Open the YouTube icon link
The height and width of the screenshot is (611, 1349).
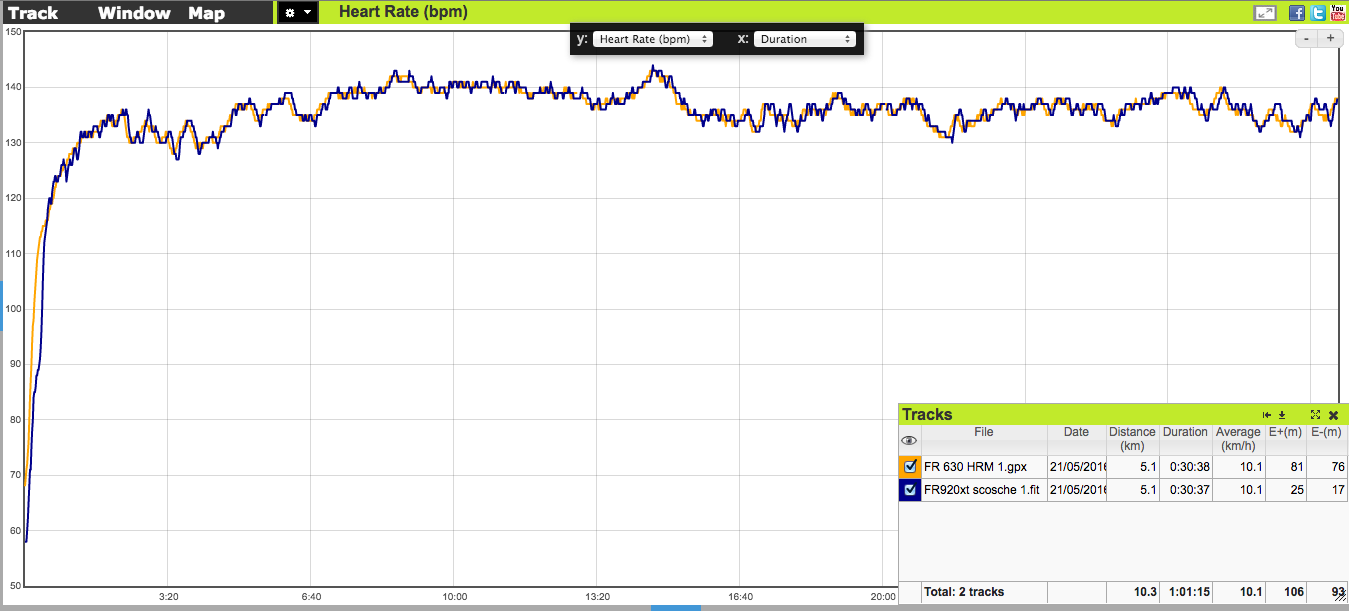click(1338, 13)
